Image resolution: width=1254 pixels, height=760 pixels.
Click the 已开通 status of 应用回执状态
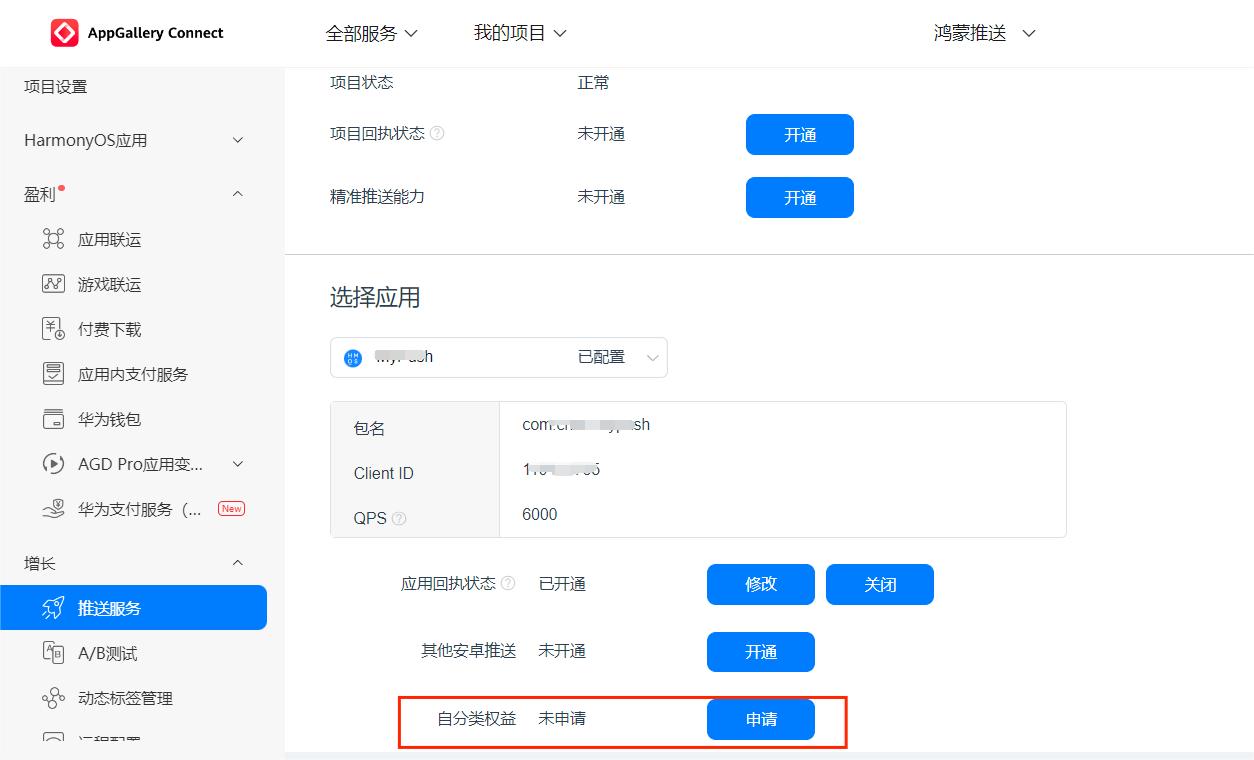click(x=562, y=583)
